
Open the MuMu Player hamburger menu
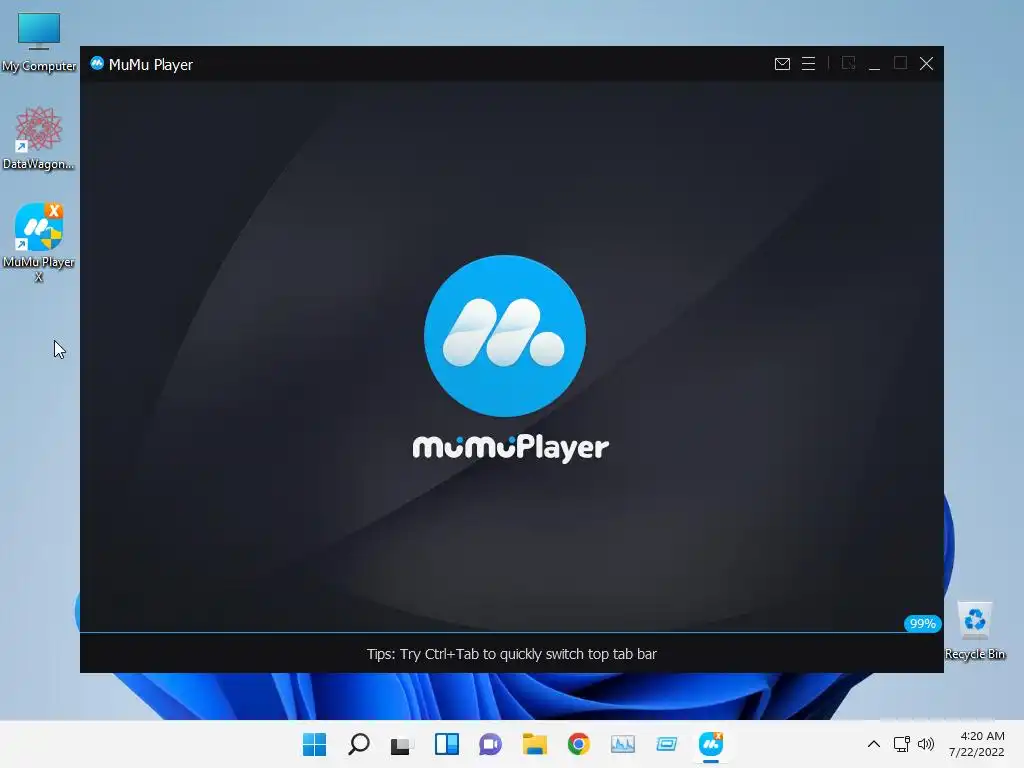tap(808, 63)
